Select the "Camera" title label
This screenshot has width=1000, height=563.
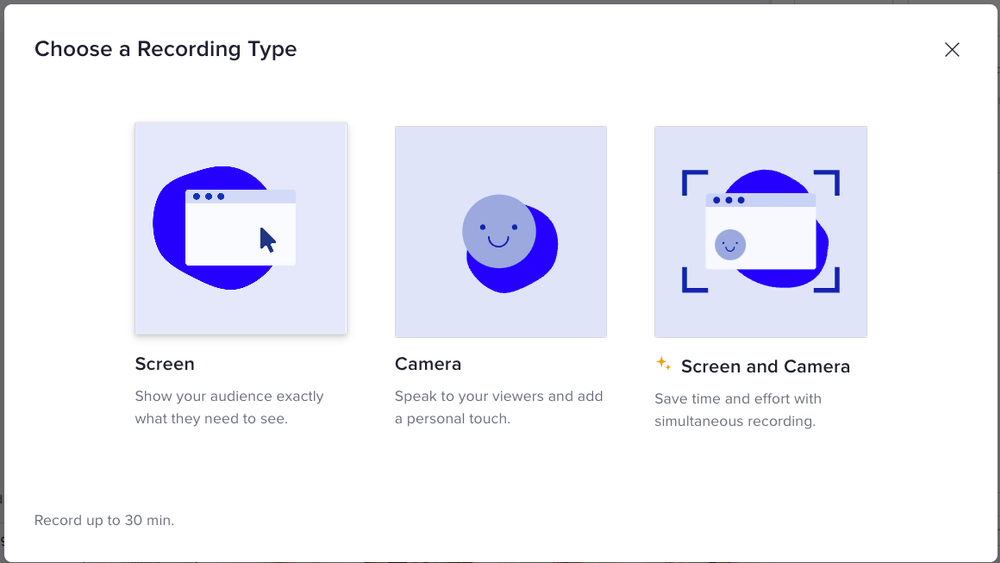tap(428, 364)
